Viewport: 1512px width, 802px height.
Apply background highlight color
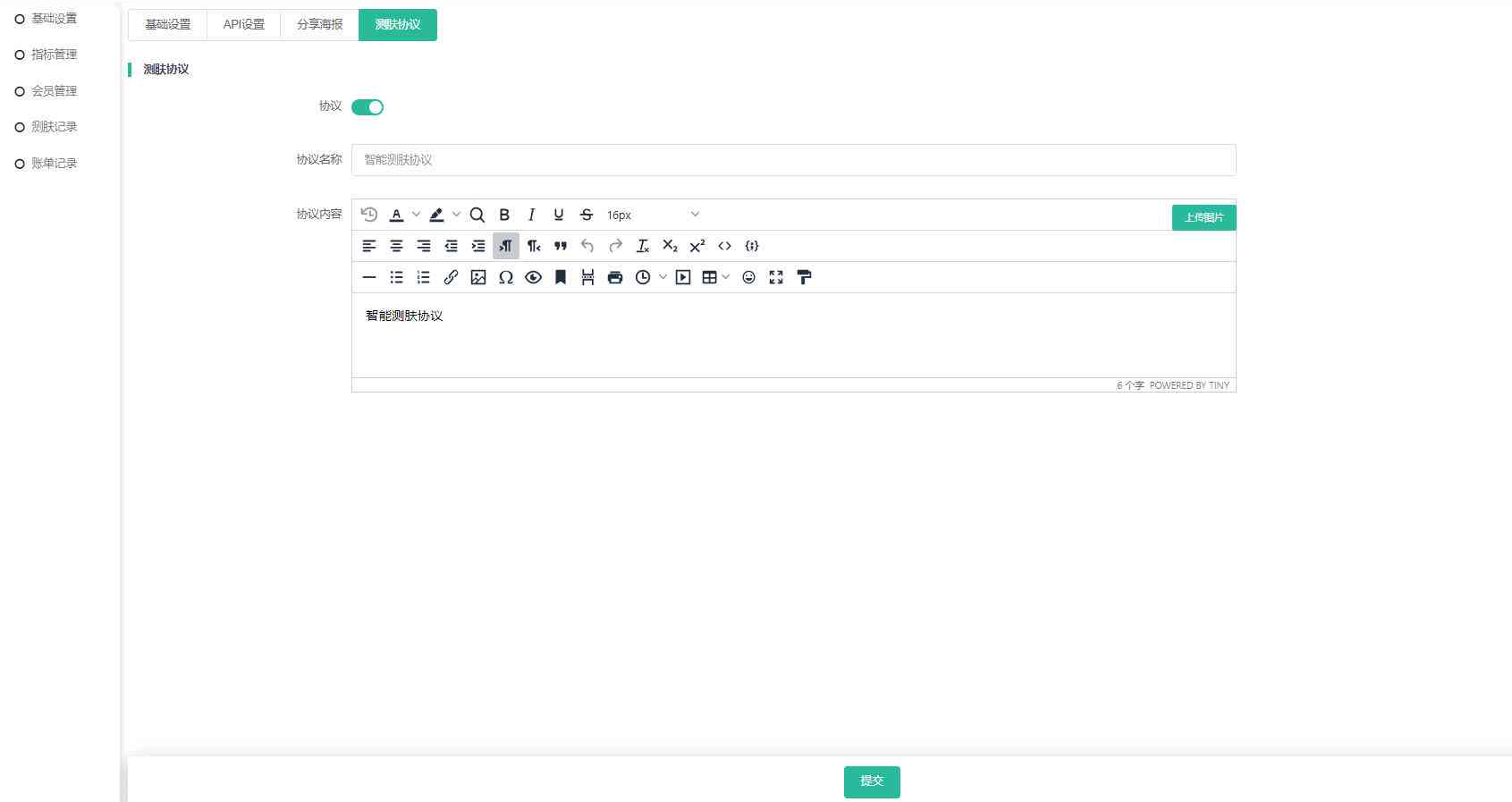pyautogui.click(x=437, y=215)
